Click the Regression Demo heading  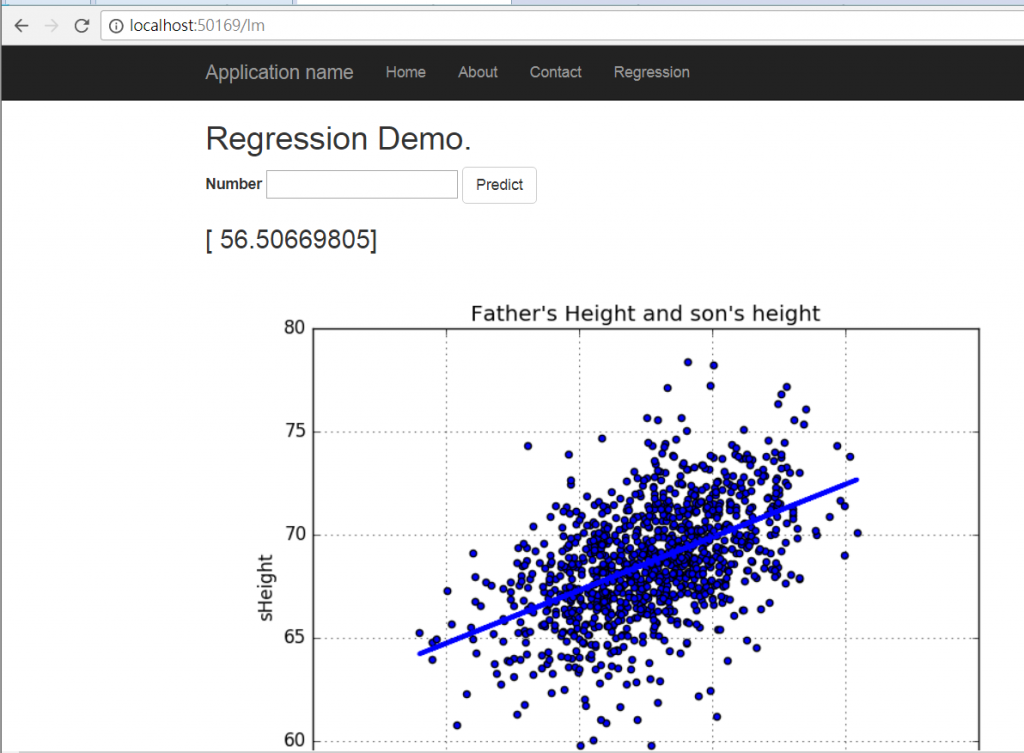(338, 138)
